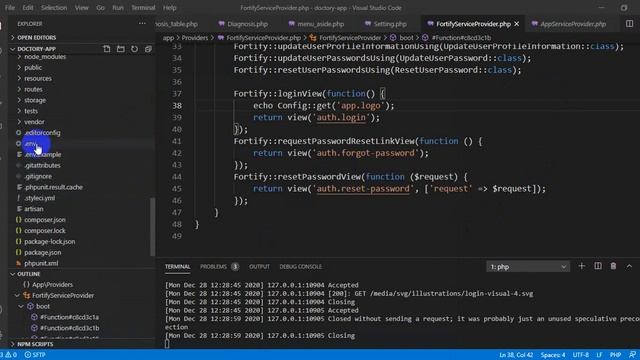Screen dimensions: 640x360
Task: Switch to Diagnosis.php tab
Action: click(x=244, y=24)
